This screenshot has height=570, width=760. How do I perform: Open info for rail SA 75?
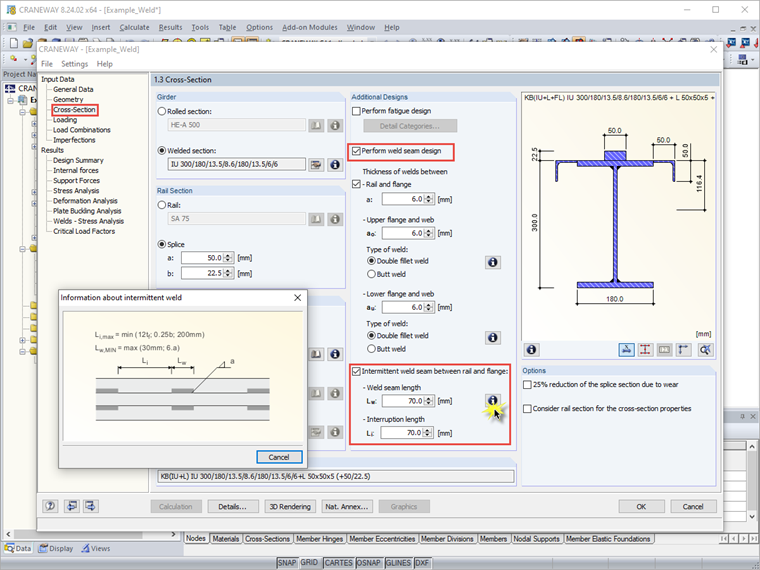[335, 219]
